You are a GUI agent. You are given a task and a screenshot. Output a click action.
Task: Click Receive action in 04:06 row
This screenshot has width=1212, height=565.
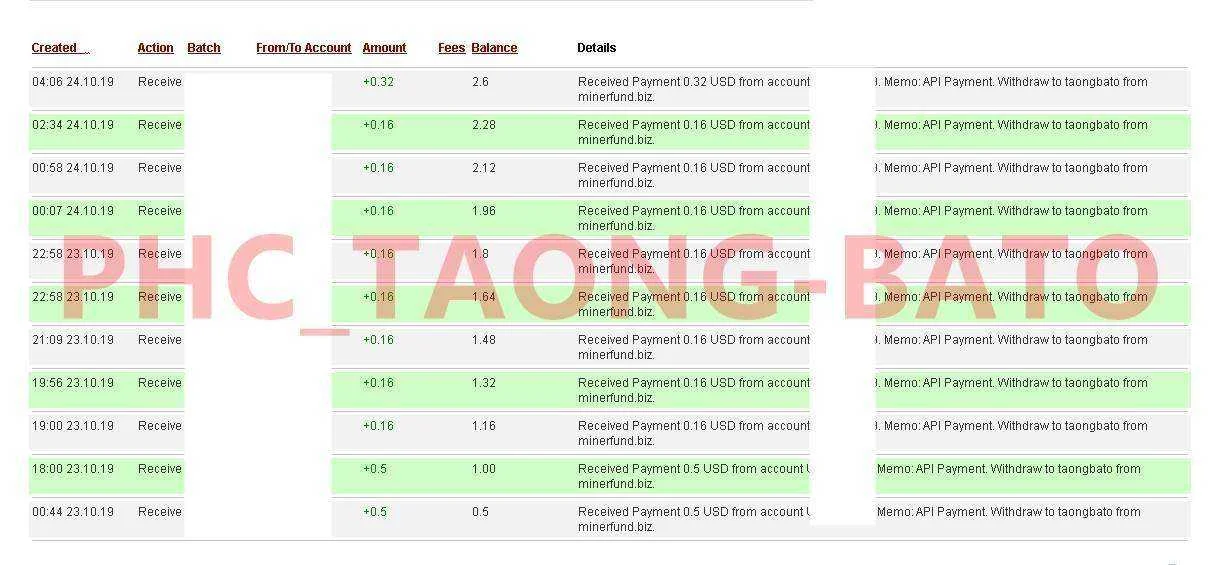[160, 82]
